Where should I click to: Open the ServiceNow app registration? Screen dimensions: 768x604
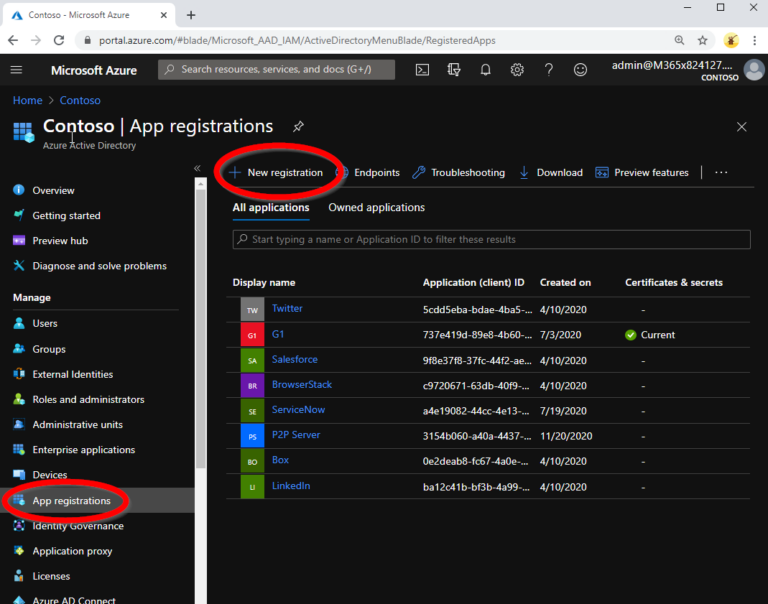(x=298, y=410)
